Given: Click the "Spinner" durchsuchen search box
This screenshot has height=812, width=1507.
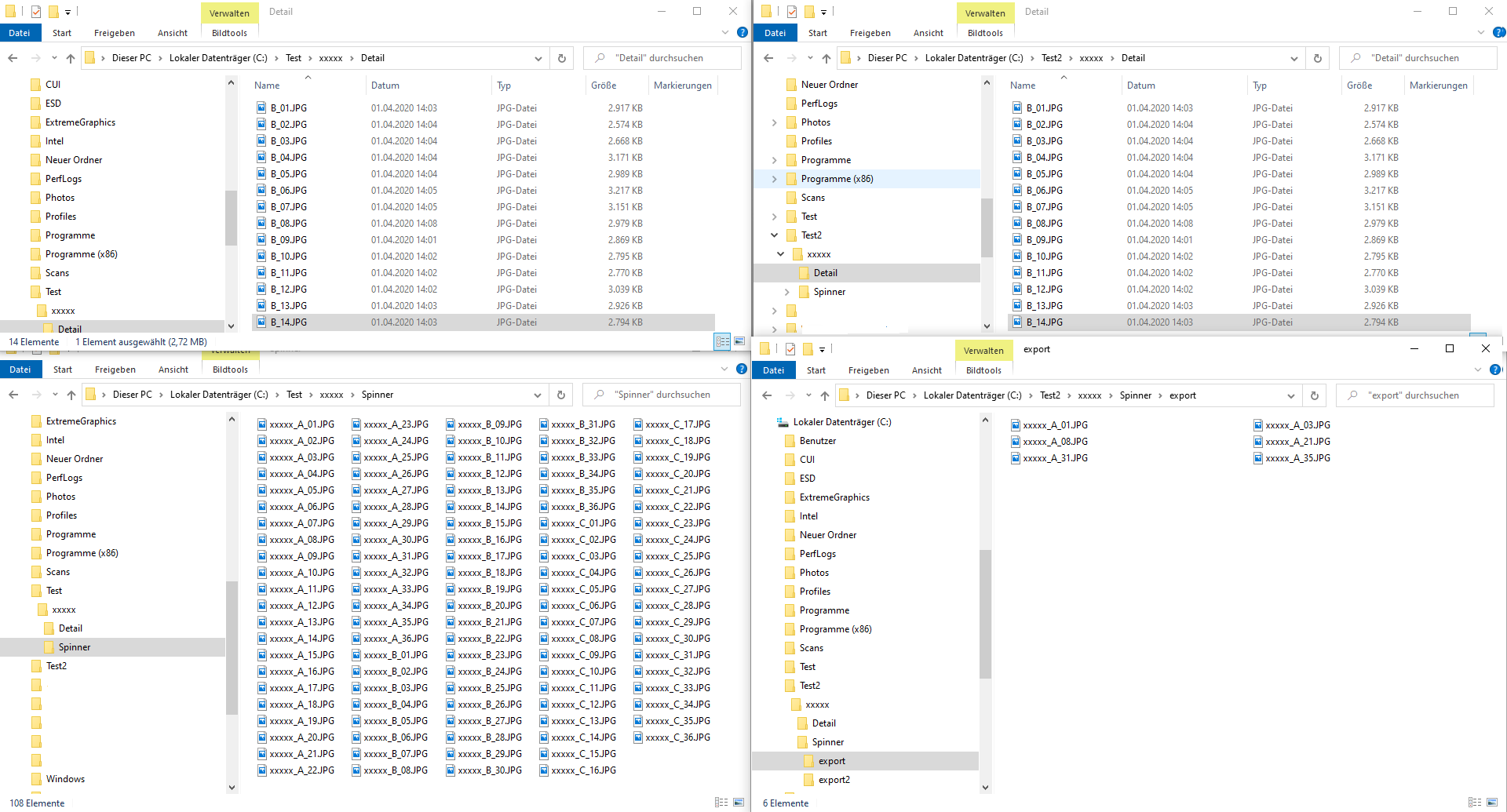Looking at the screenshot, I should point(662,395).
